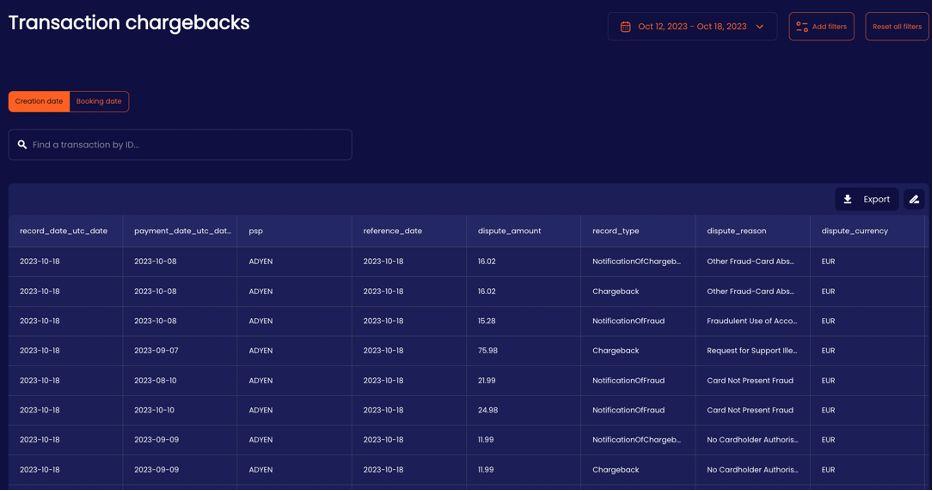This screenshot has height=491, width=933.
Task: Click Card Not Present Fraud in 24.98 row
Action: click(x=750, y=410)
